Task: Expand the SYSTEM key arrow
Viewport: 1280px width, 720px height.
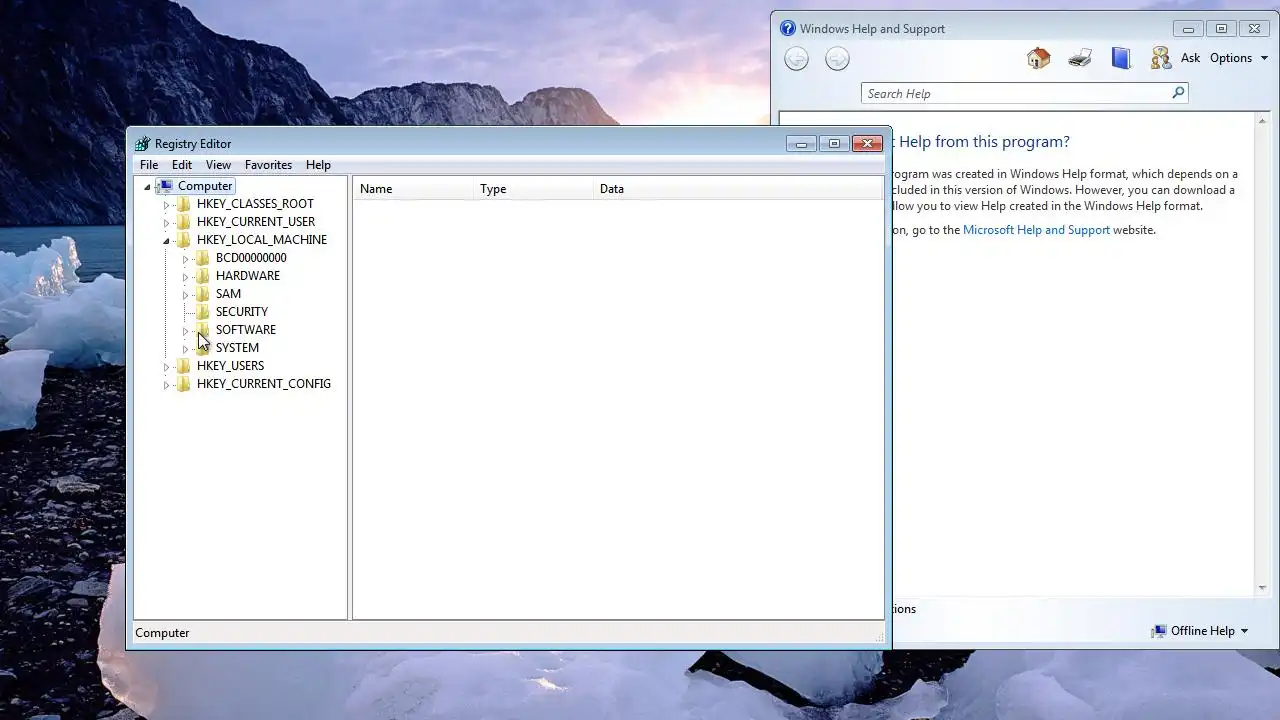Action: [x=185, y=349]
